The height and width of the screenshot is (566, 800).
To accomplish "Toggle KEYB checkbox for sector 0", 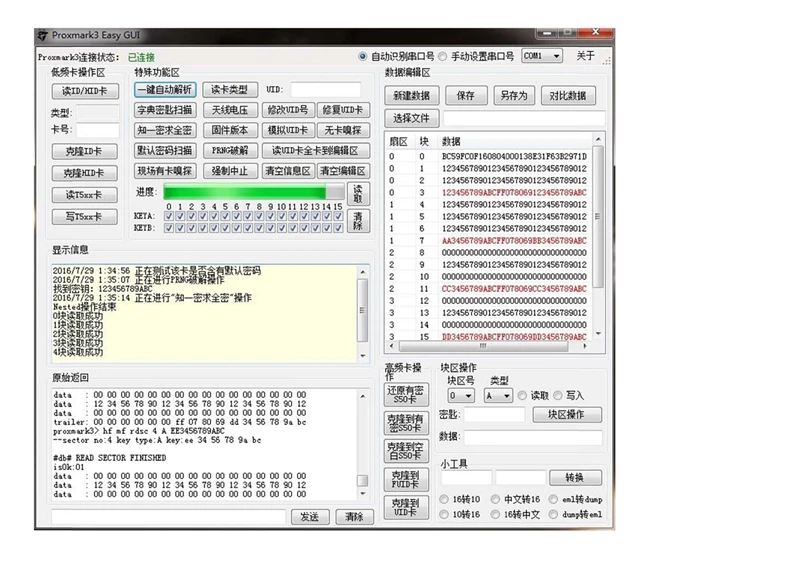I will click(x=169, y=228).
